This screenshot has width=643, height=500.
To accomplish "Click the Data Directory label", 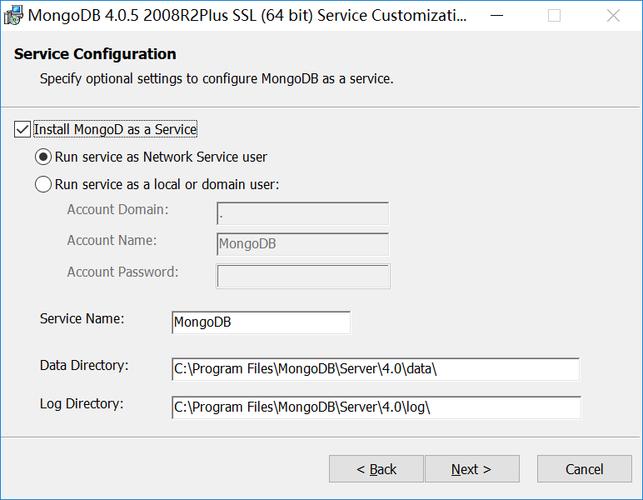I will coord(84,365).
